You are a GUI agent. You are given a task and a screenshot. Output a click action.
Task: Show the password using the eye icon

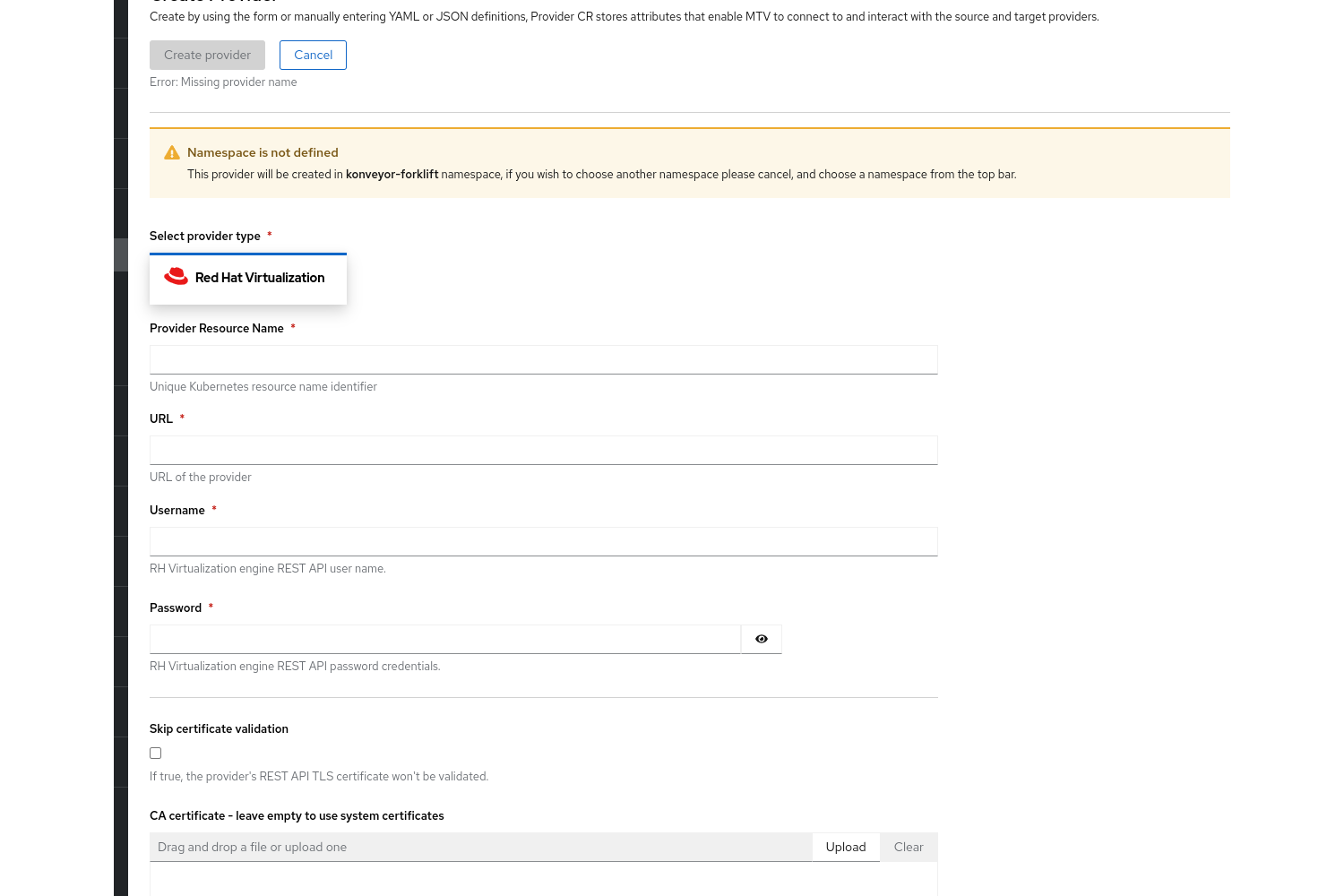pyautogui.click(x=762, y=639)
